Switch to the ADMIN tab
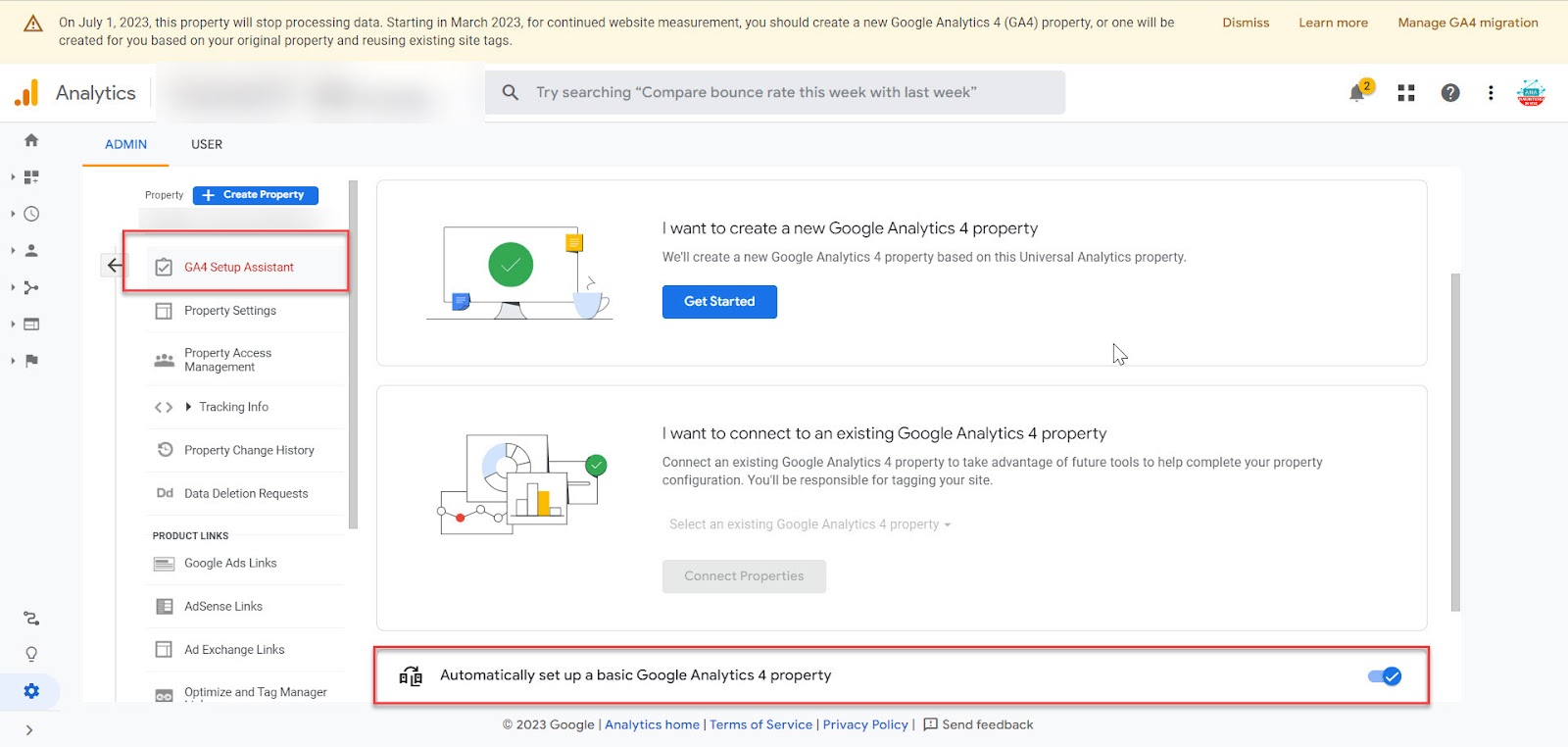The image size is (1568, 747). pyautogui.click(x=125, y=144)
